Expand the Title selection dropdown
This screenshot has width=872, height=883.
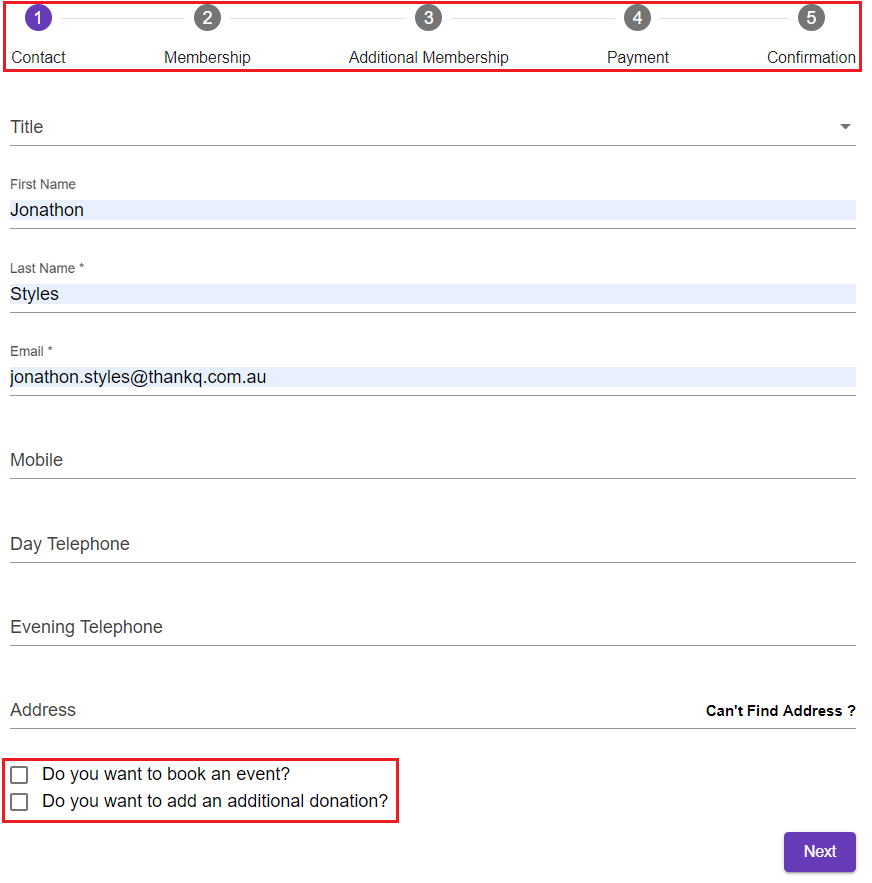tap(845, 126)
